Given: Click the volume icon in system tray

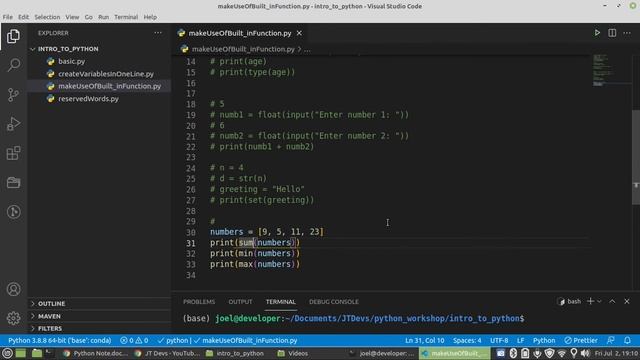Looking at the screenshot, I should (585, 353).
